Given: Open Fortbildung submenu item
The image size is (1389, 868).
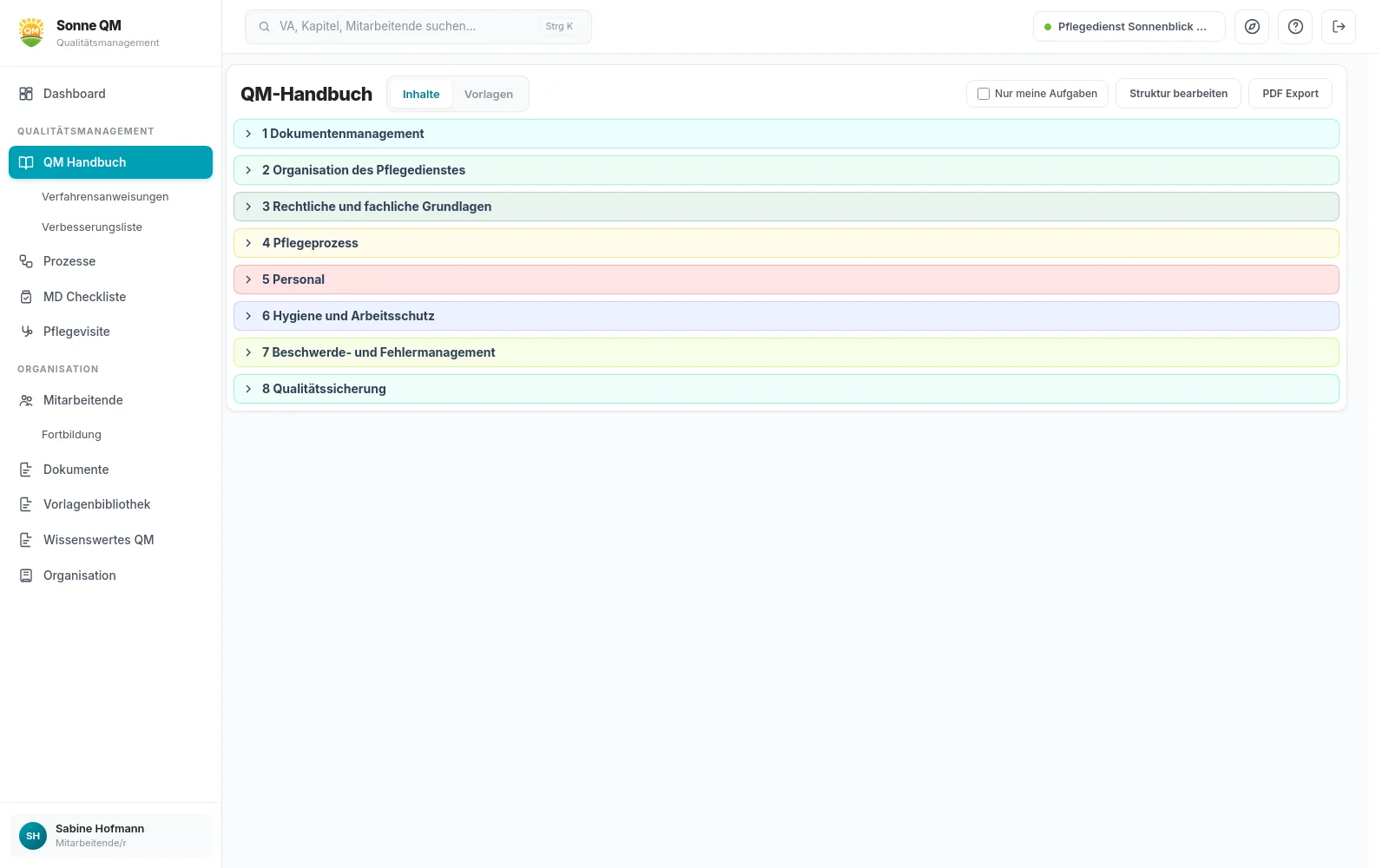Looking at the screenshot, I should click(71, 435).
